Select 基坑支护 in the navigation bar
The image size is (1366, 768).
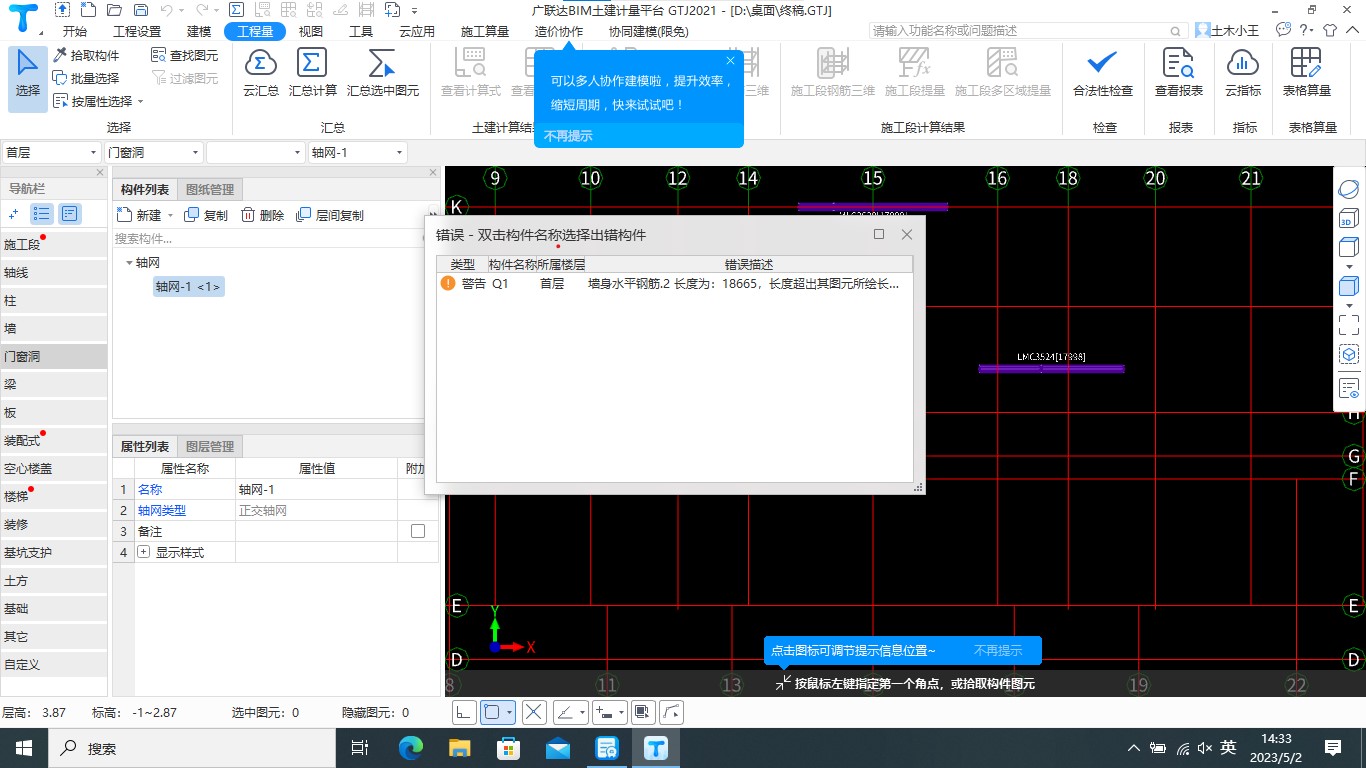[54, 552]
